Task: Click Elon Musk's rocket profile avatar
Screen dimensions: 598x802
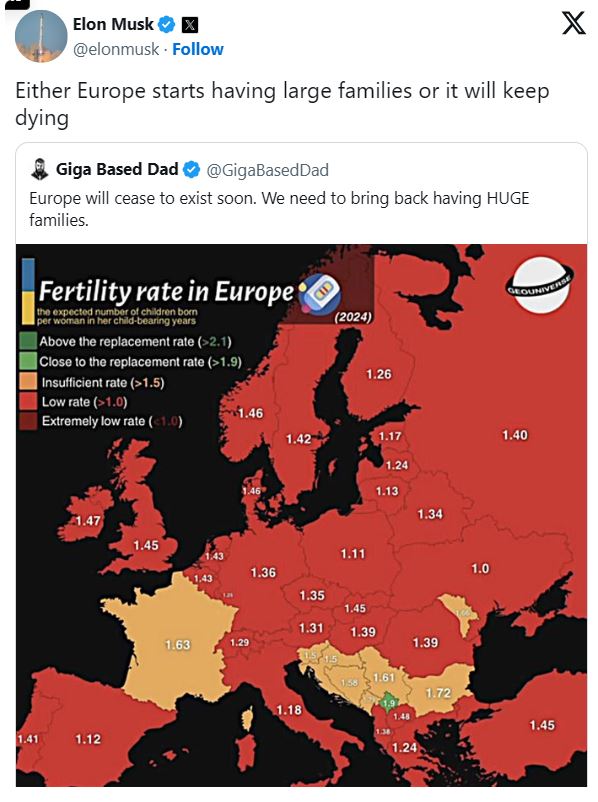Action: tap(41, 36)
